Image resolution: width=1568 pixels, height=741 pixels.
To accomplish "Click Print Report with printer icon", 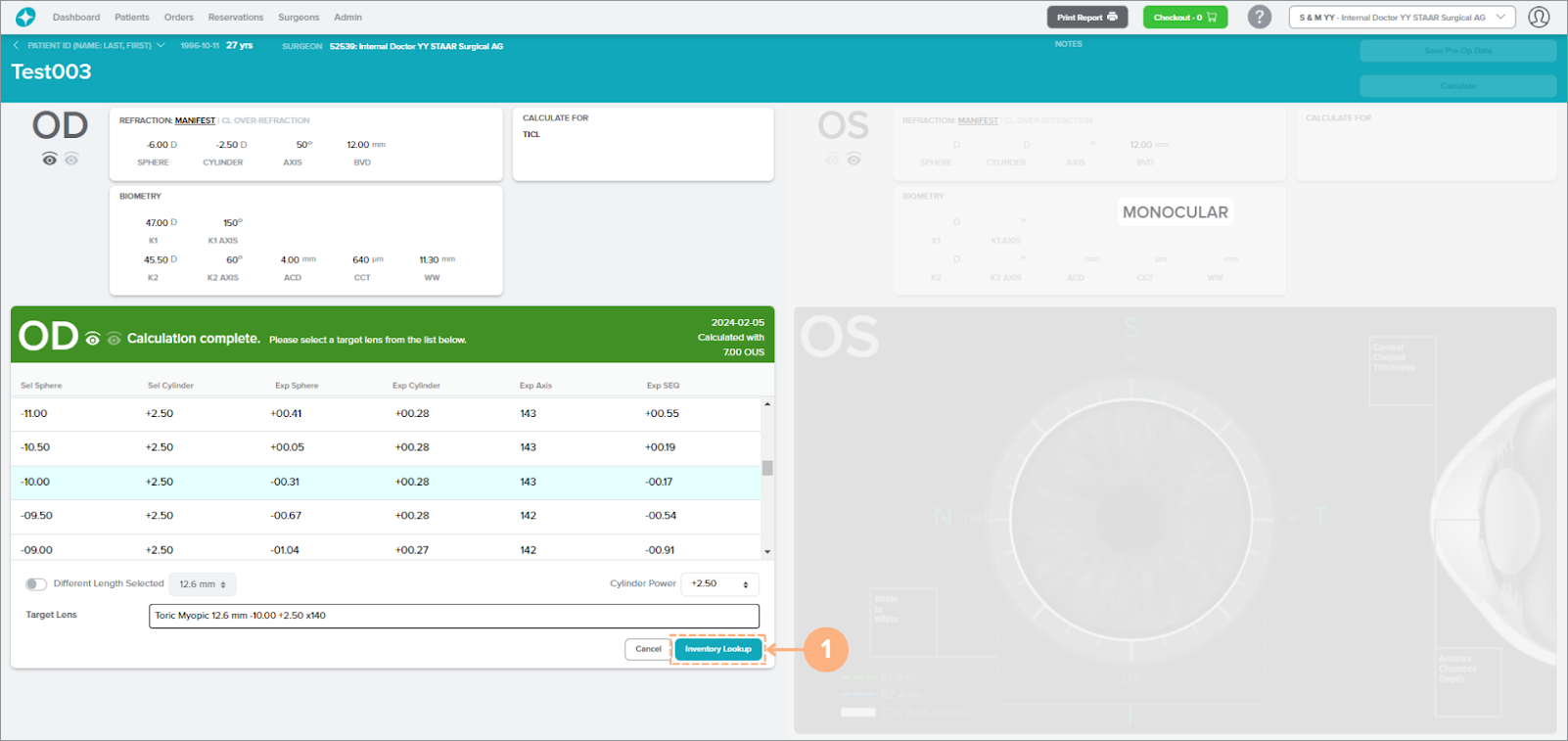I will tap(1086, 17).
